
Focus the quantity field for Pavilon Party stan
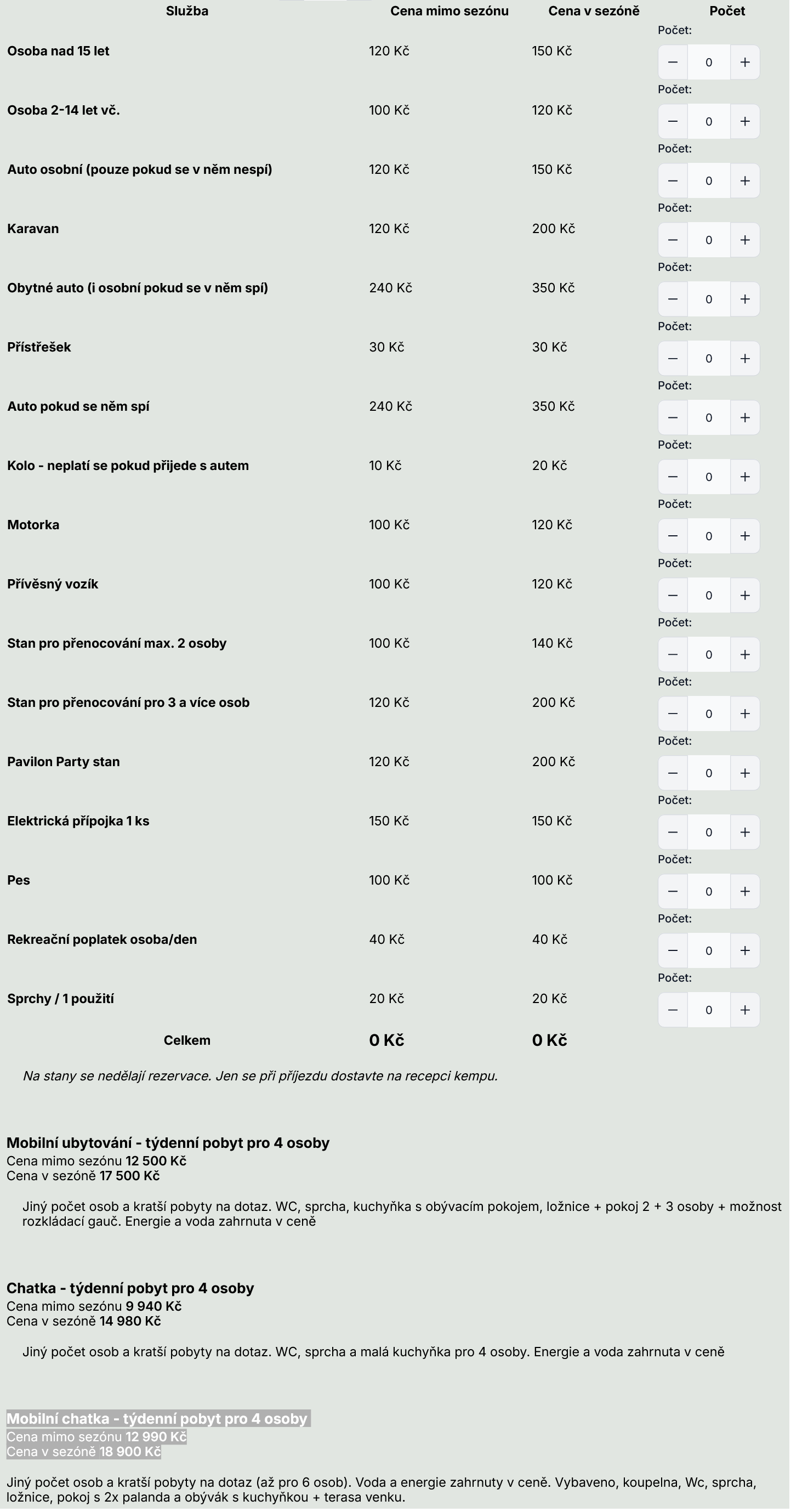[x=710, y=774]
